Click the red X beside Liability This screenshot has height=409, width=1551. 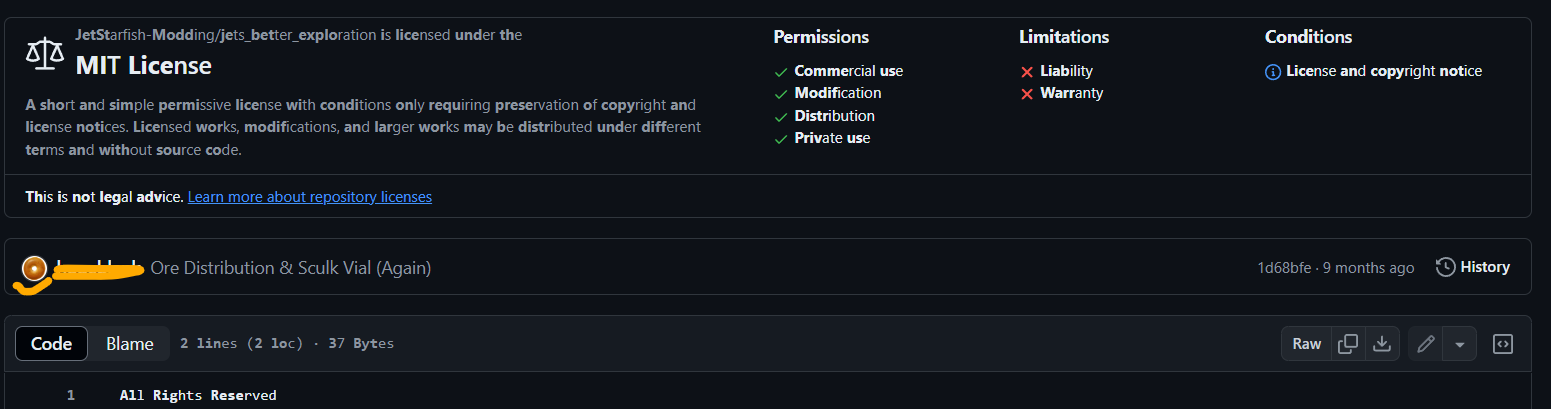point(1026,72)
